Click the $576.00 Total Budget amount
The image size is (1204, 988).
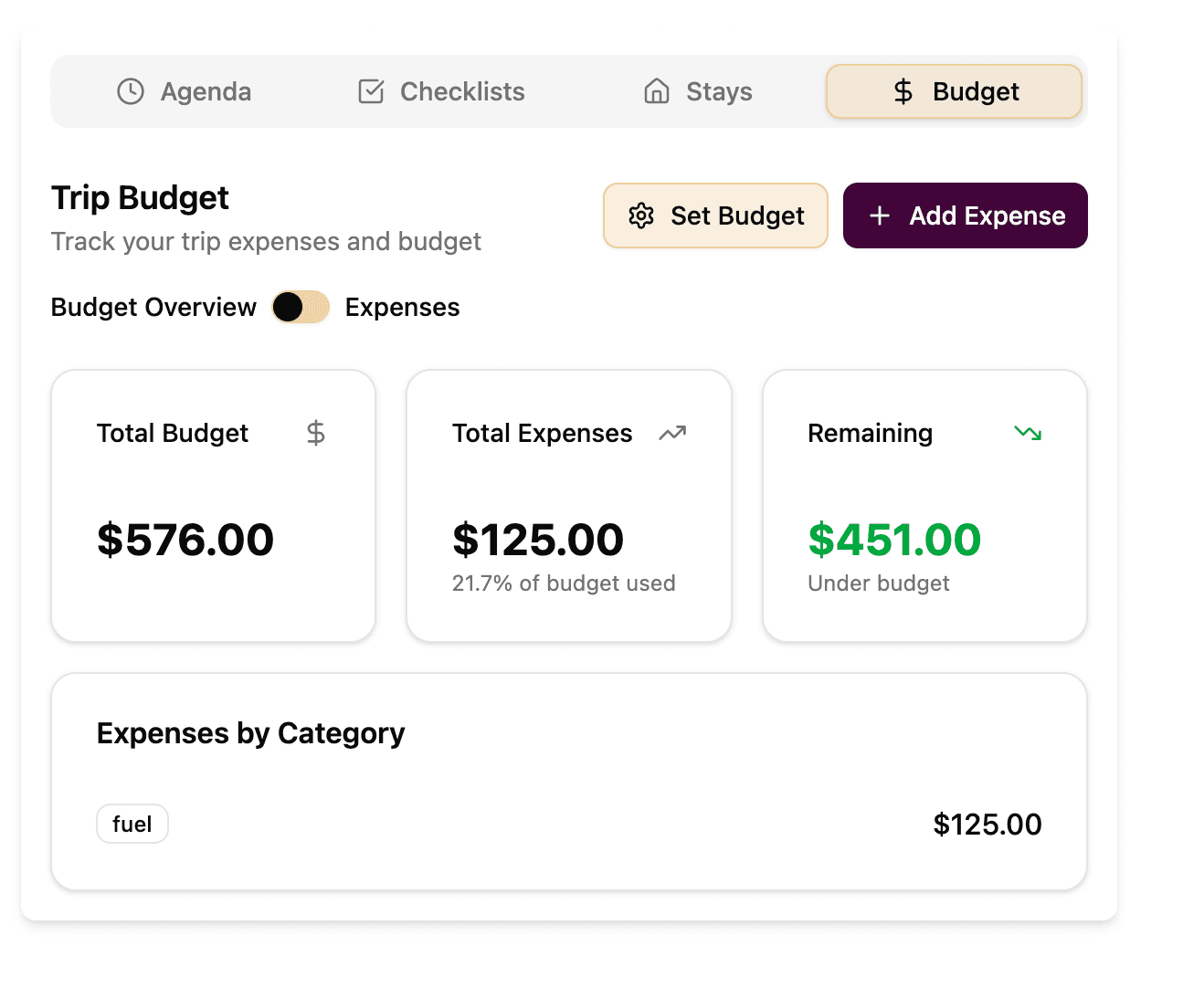click(x=185, y=539)
